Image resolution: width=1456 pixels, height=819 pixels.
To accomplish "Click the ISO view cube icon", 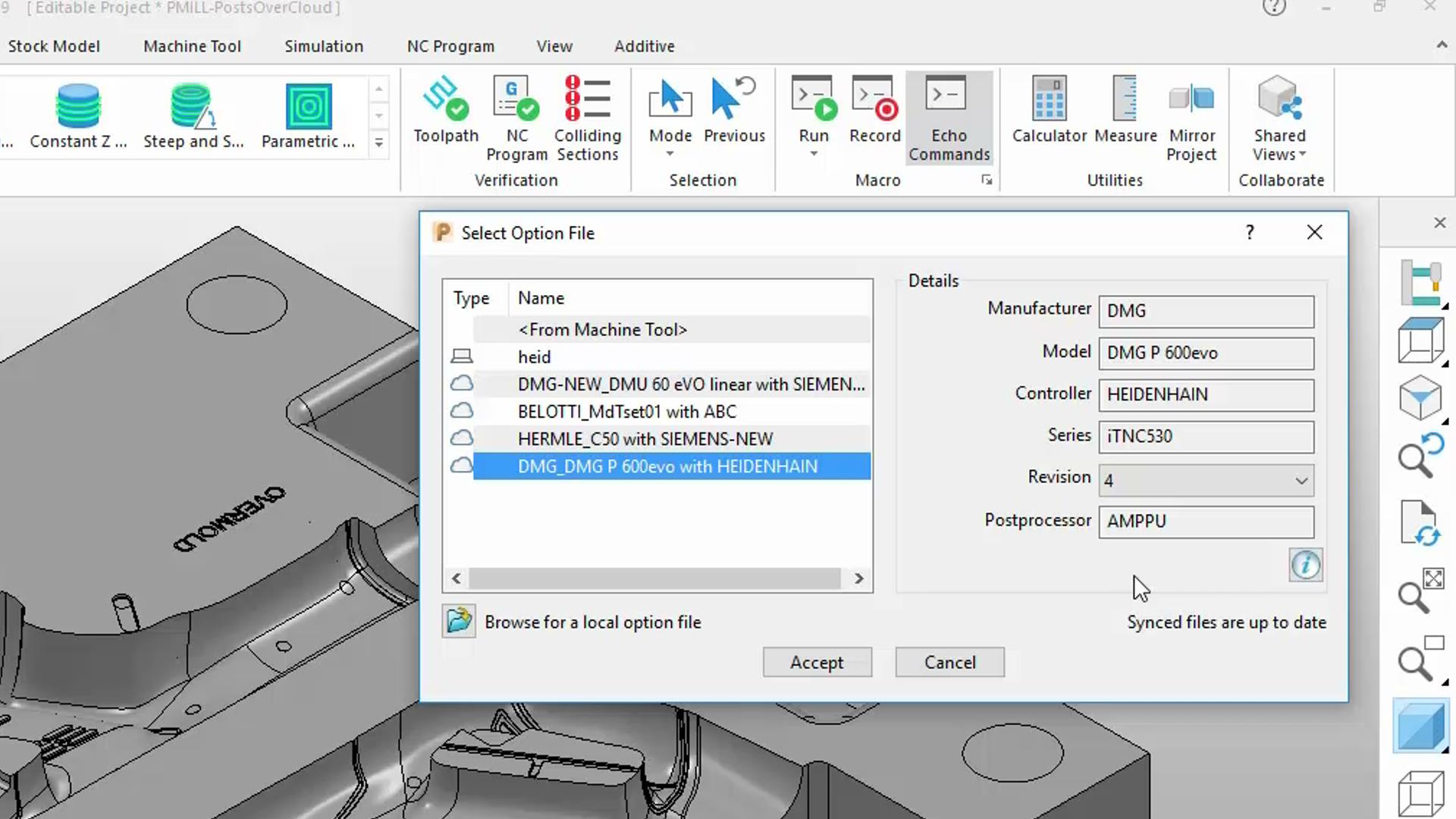I will (1420, 397).
